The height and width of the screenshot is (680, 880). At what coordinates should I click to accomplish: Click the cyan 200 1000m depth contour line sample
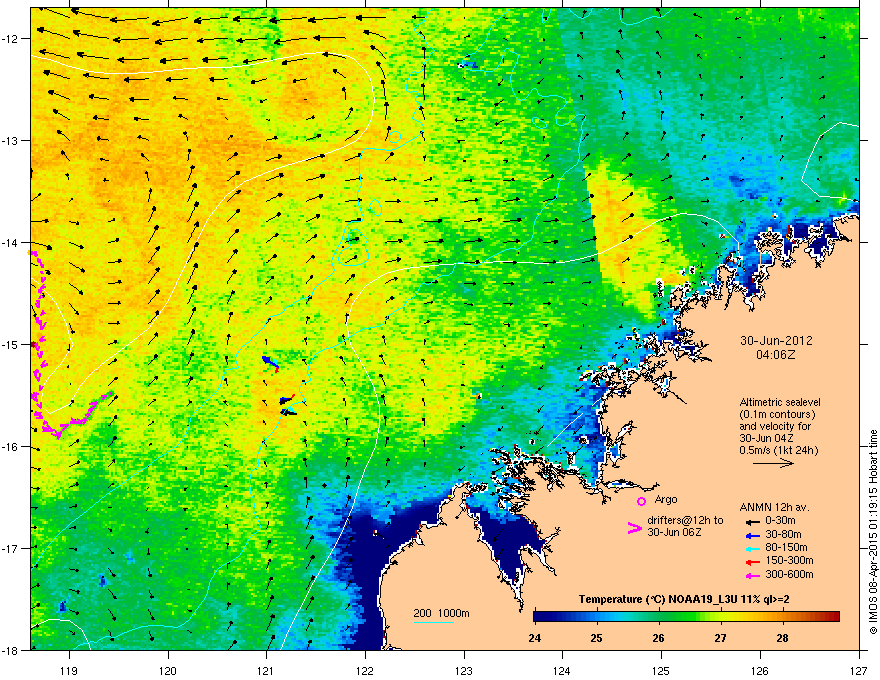click(x=434, y=623)
